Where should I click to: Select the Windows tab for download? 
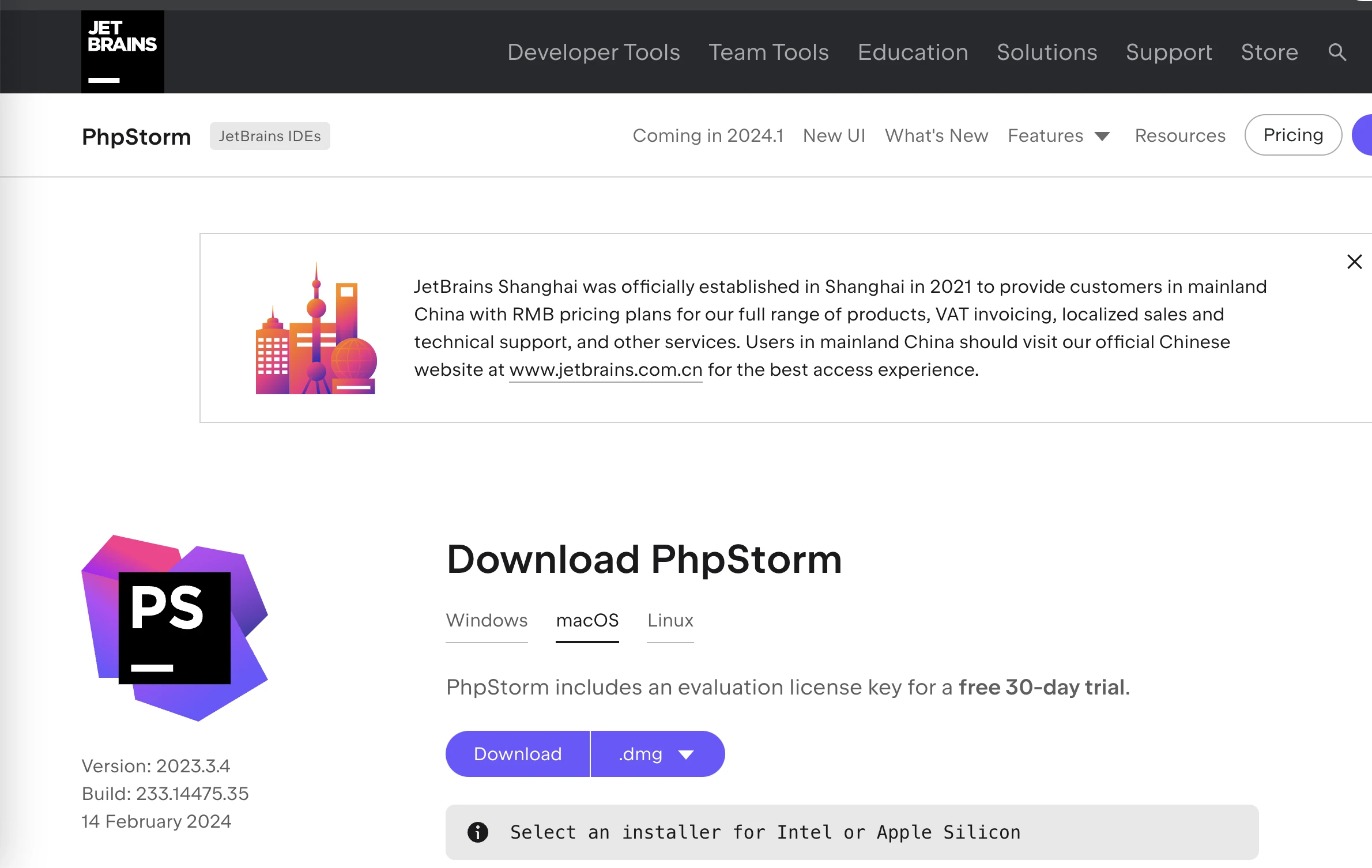click(x=487, y=618)
